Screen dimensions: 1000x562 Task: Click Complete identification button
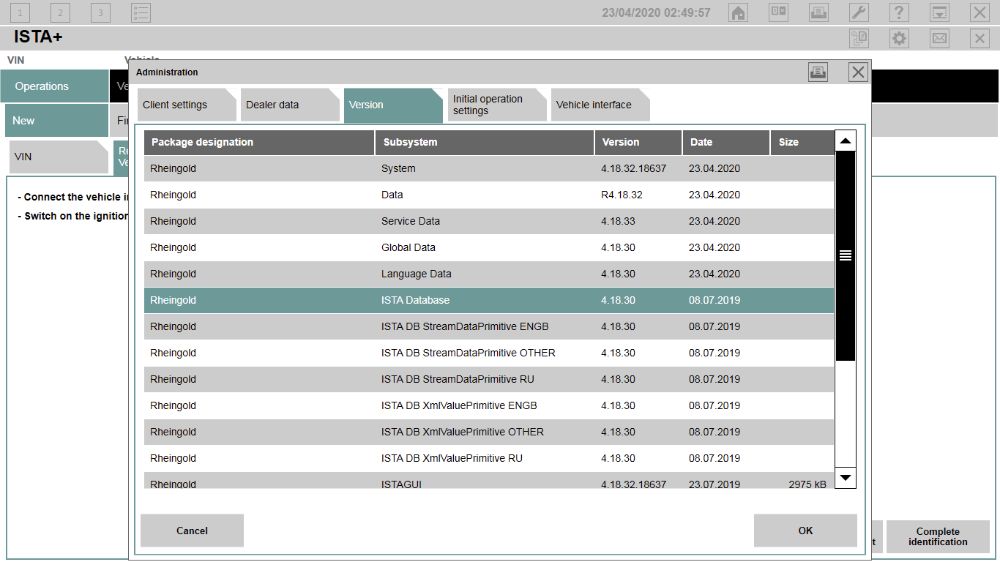[938, 536]
